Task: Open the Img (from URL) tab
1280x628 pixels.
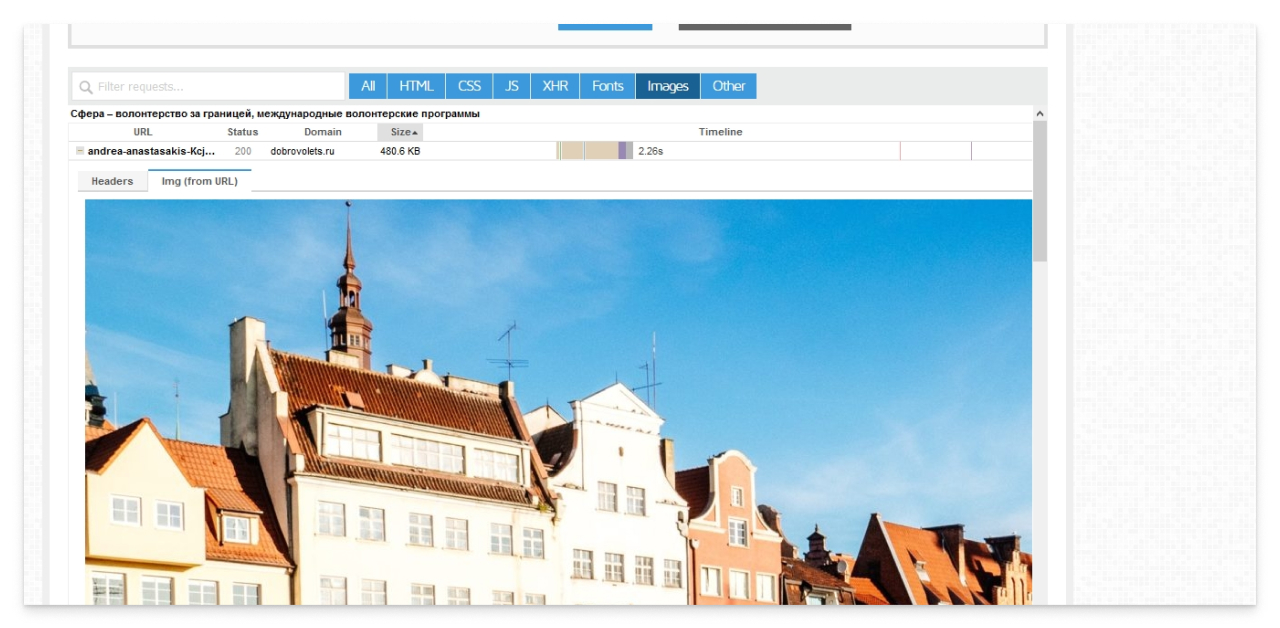Action: [x=199, y=181]
